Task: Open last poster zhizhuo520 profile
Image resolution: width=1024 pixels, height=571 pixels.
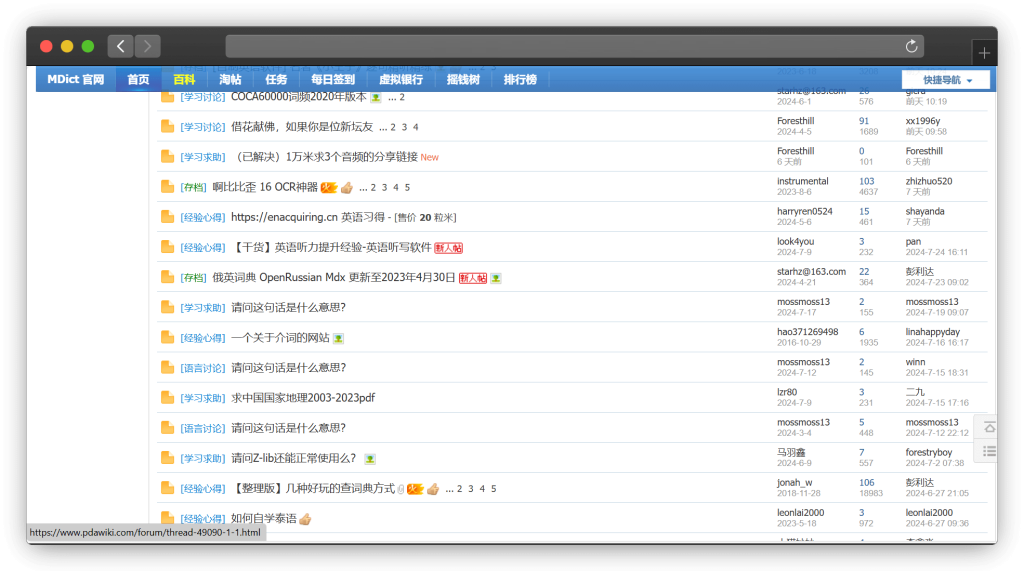Action: [x=929, y=181]
